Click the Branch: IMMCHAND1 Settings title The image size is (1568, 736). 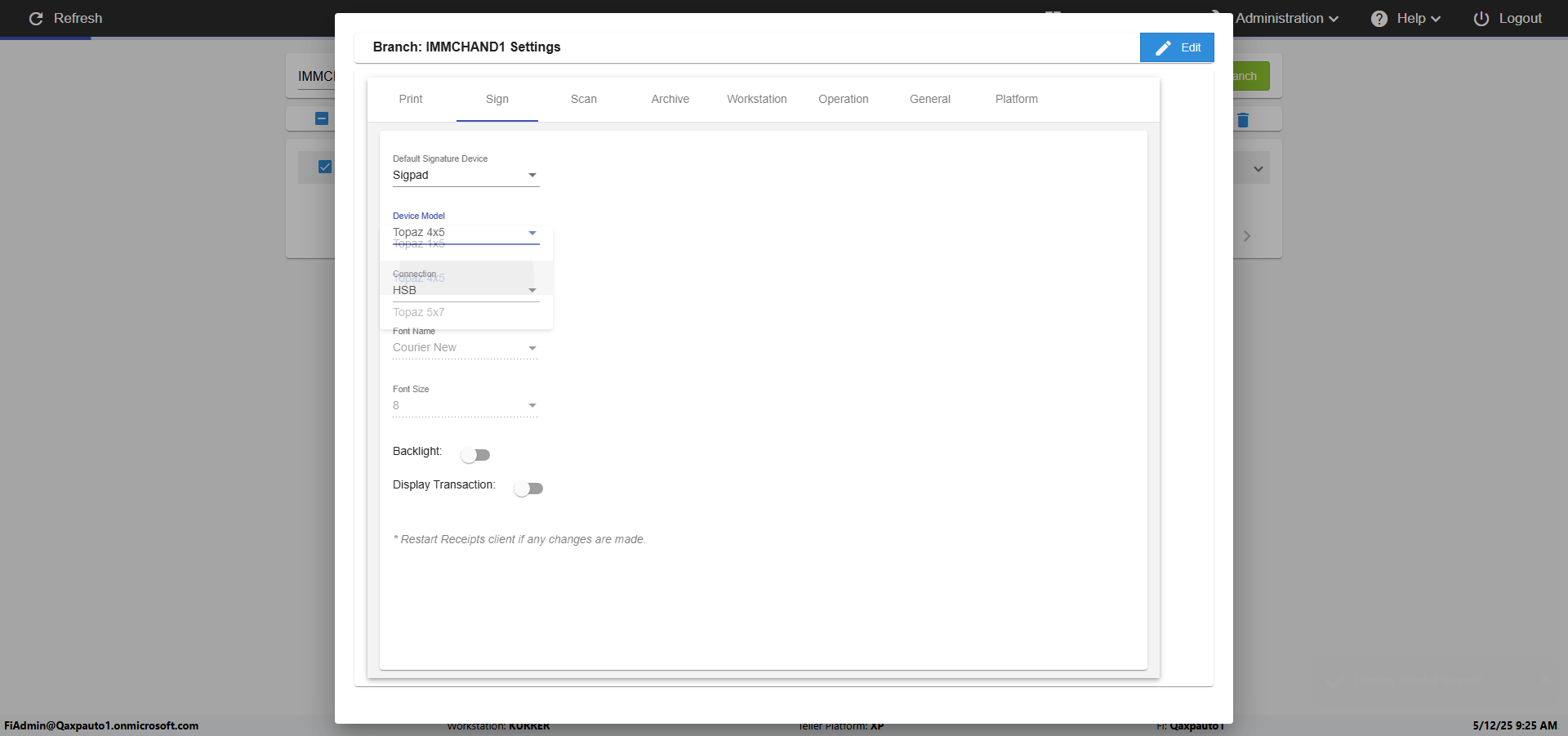(x=466, y=47)
